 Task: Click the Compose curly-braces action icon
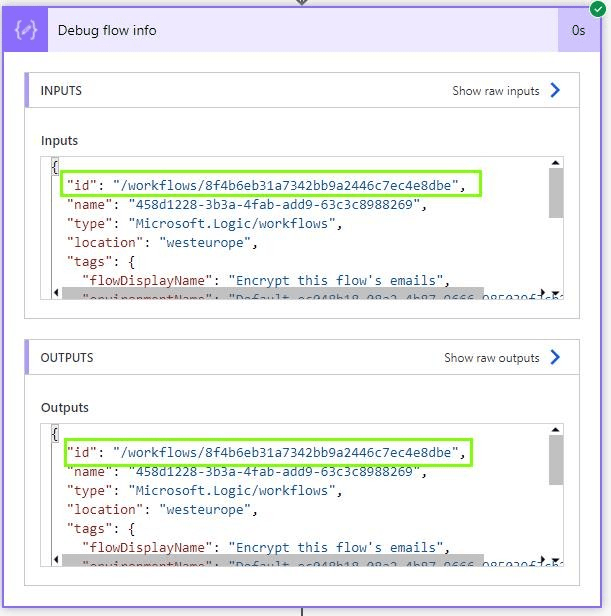click(x=27, y=30)
